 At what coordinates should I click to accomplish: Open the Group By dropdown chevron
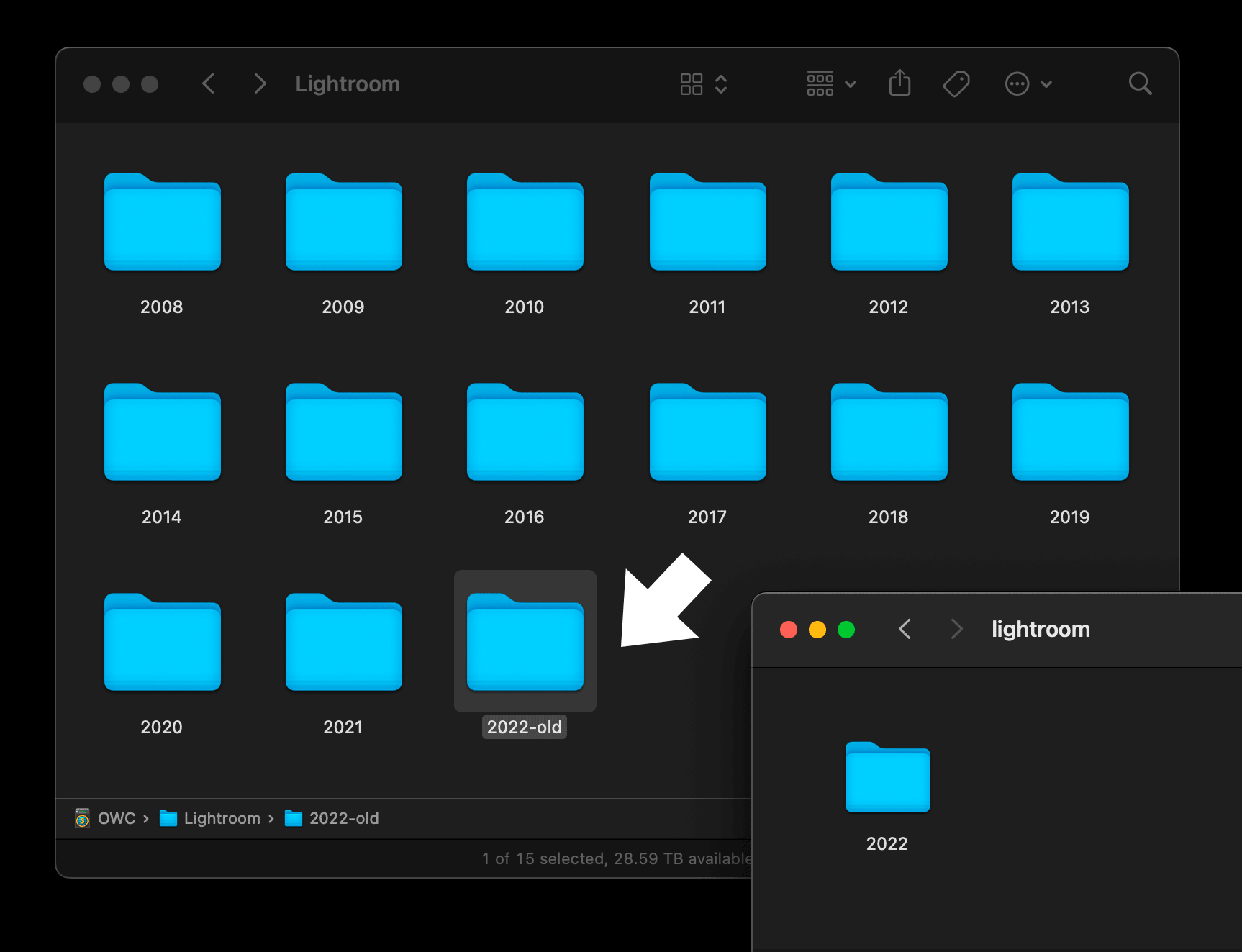[851, 83]
